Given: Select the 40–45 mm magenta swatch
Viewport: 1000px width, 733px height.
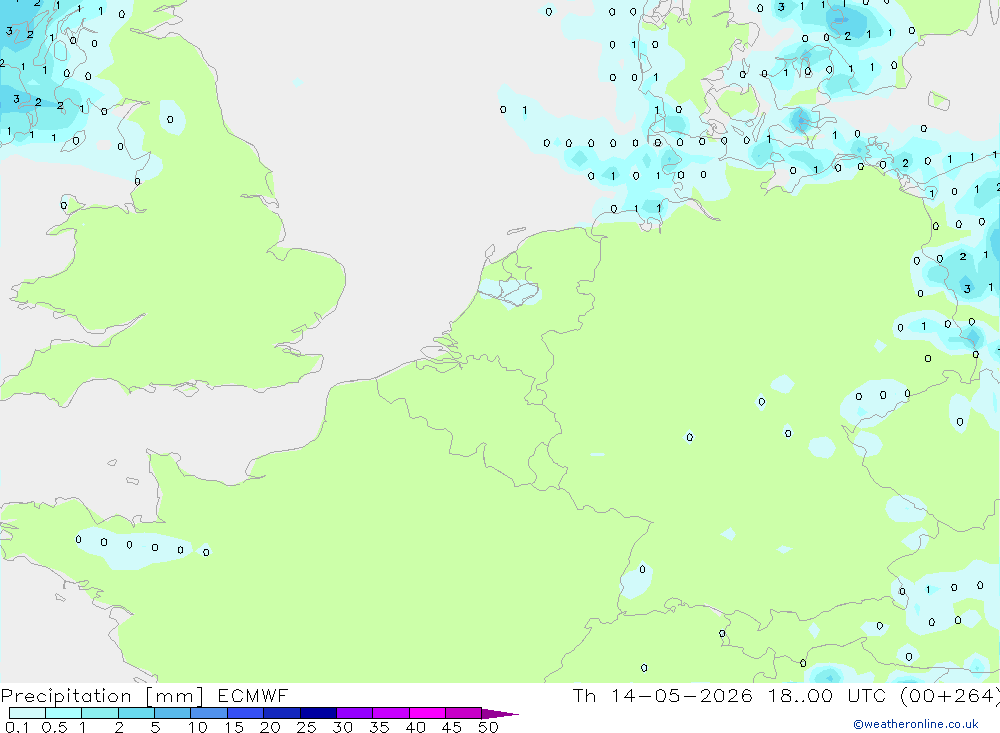Looking at the screenshot, I should click(x=427, y=713).
